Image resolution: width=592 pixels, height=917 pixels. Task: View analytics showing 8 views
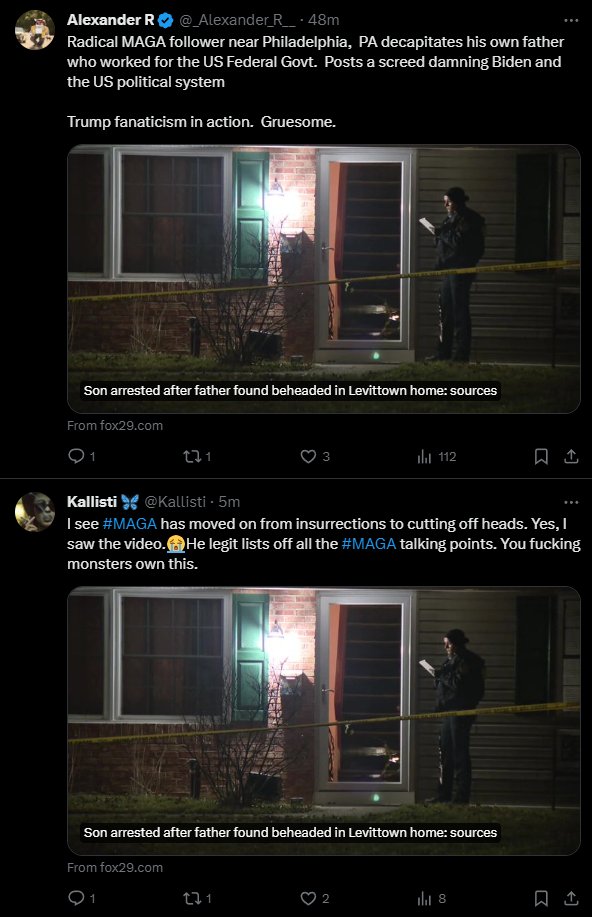click(432, 898)
